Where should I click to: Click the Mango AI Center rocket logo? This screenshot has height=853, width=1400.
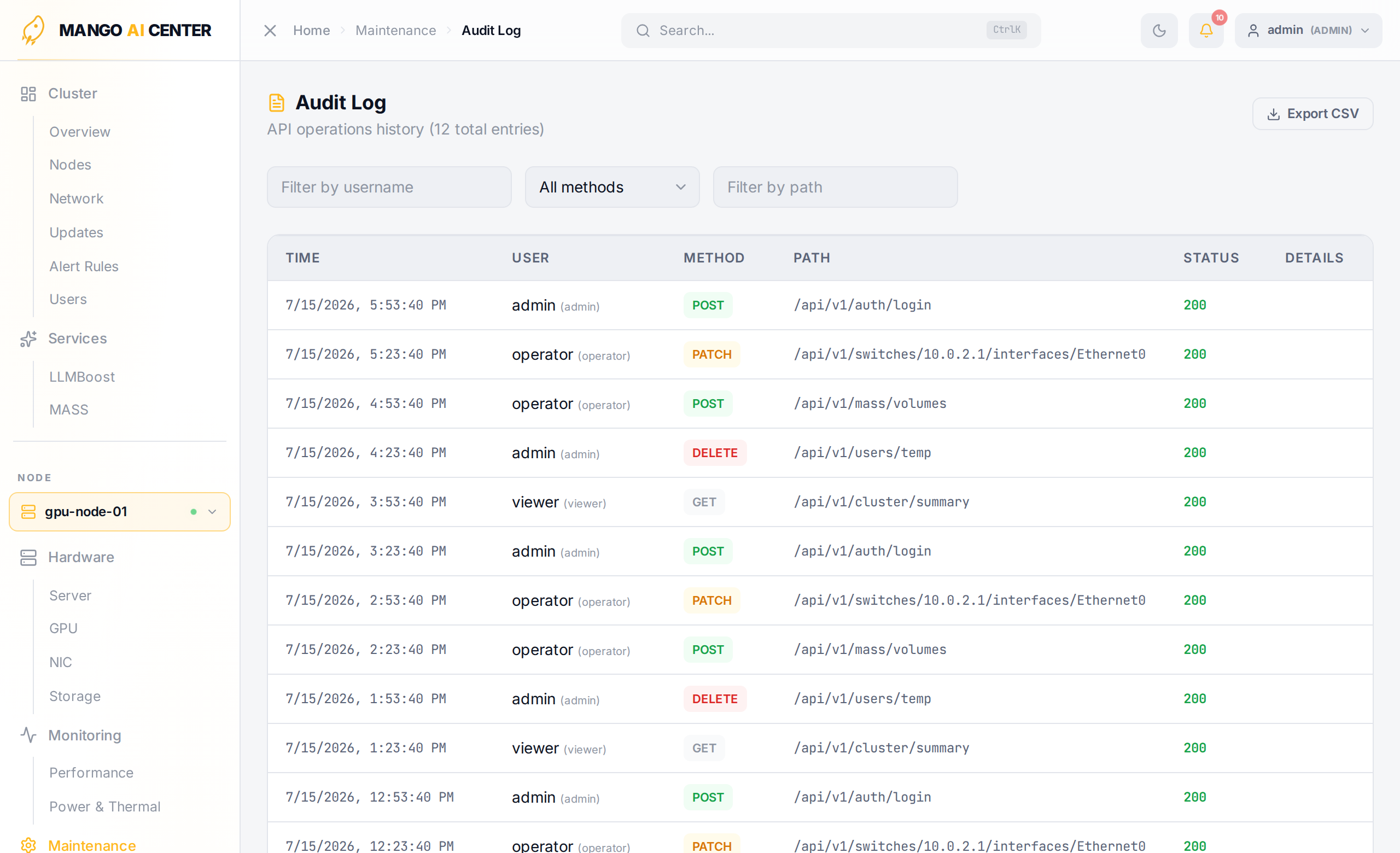tap(33, 30)
